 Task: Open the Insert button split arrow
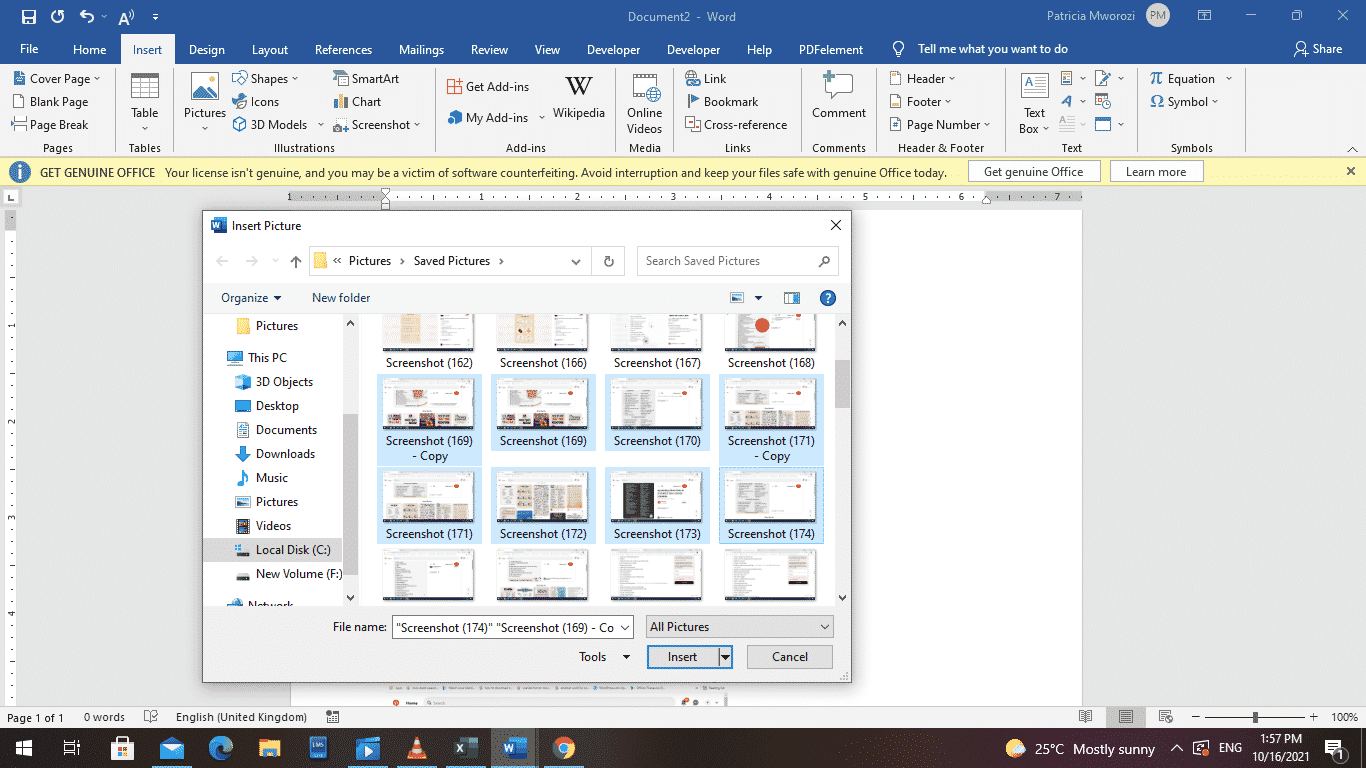(x=726, y=657)
